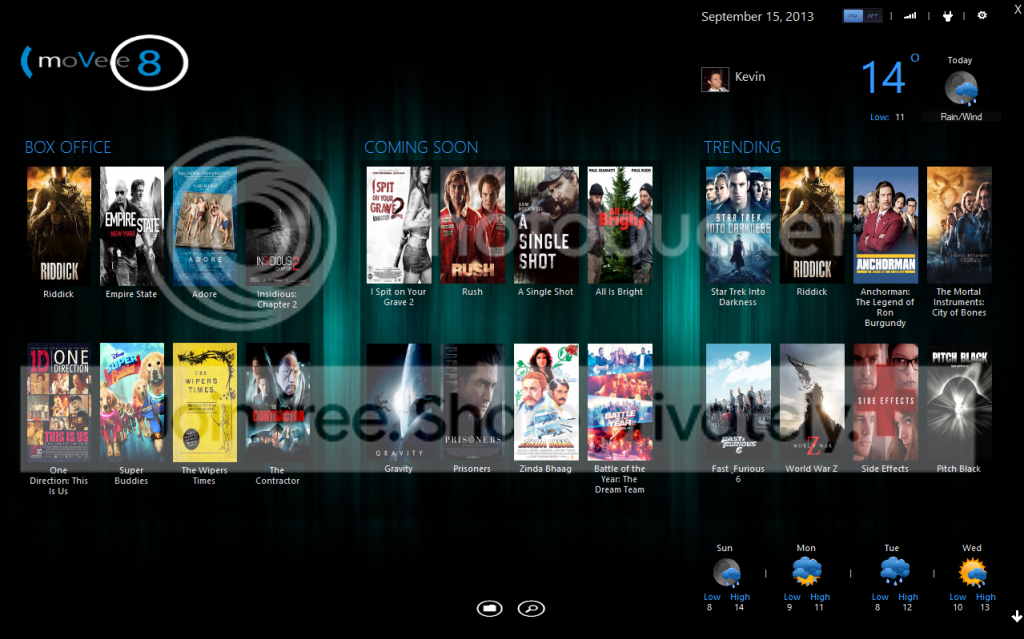Open the Prisoners movie poster

473,402
